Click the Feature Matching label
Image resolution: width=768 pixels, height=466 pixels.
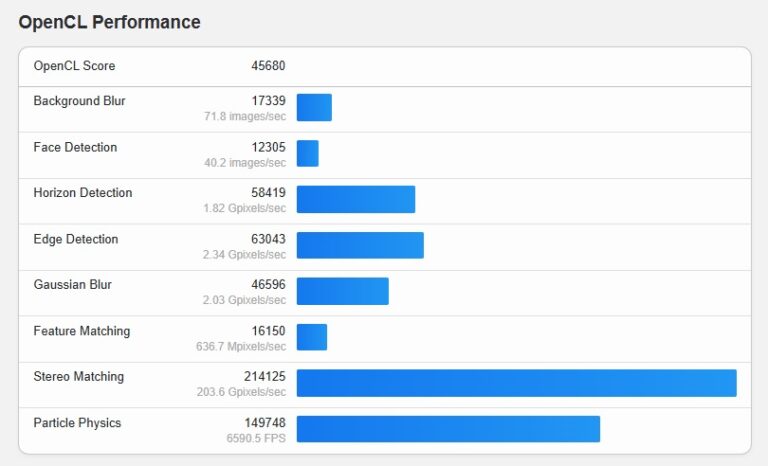pyautogui.click(x=81, y=331)
